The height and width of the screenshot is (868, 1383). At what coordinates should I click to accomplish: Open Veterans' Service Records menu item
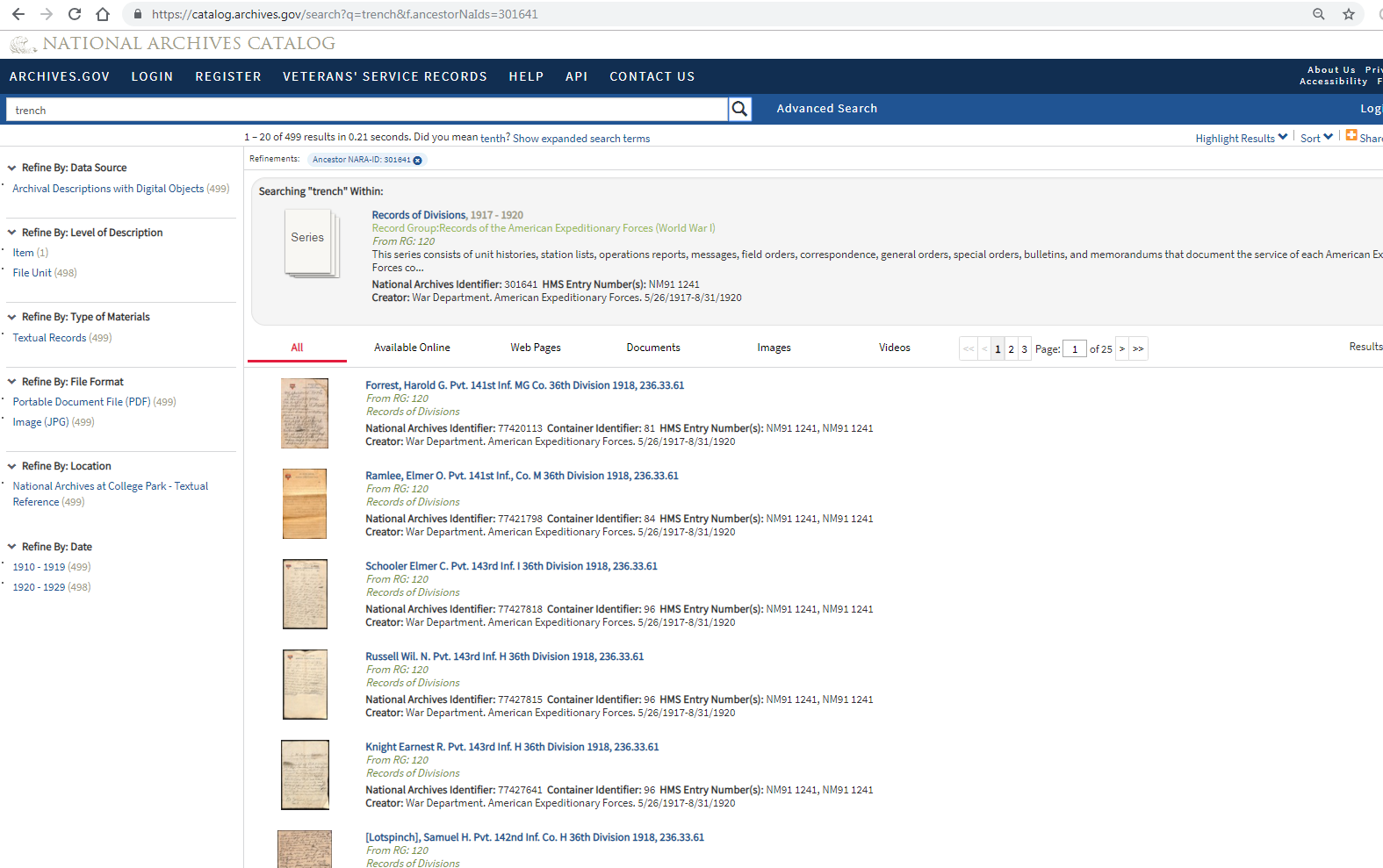(385, 76)
